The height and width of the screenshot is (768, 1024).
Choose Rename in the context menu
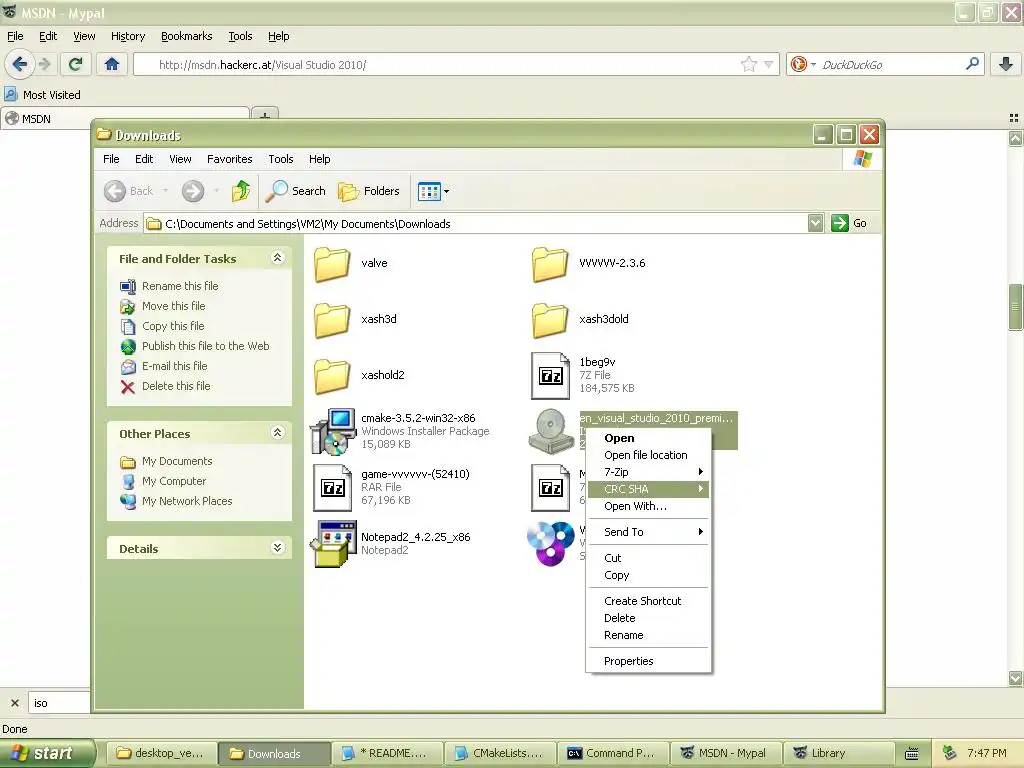point(648,635)
